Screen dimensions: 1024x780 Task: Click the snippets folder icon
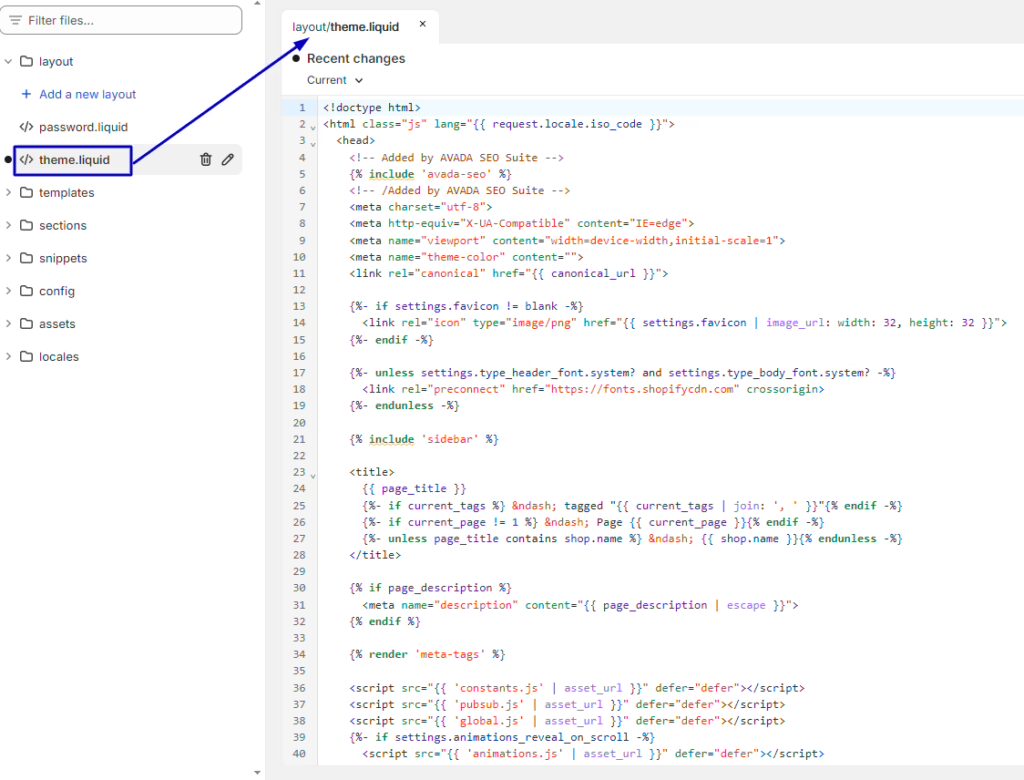(26, 258)
